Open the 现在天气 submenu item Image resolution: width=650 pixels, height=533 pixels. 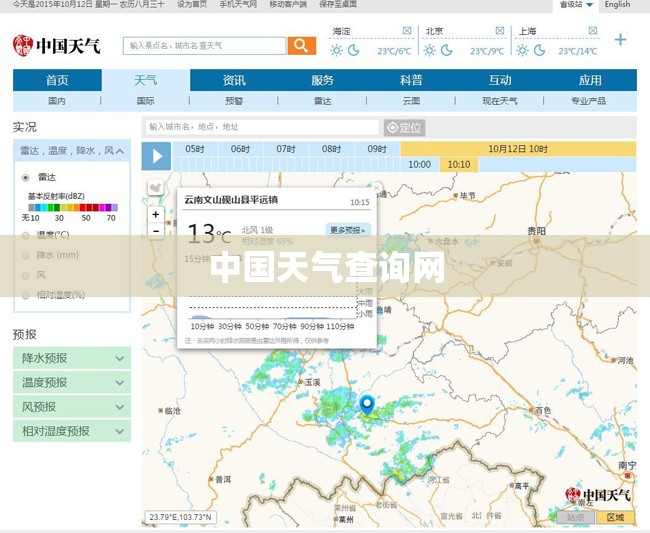[500, 101]
